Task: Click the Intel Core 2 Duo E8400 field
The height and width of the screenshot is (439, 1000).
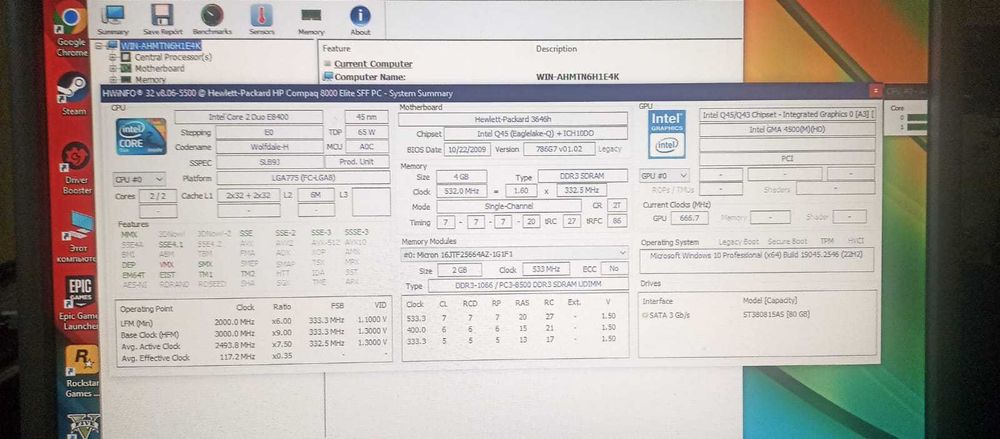Action: coord(249,117)
